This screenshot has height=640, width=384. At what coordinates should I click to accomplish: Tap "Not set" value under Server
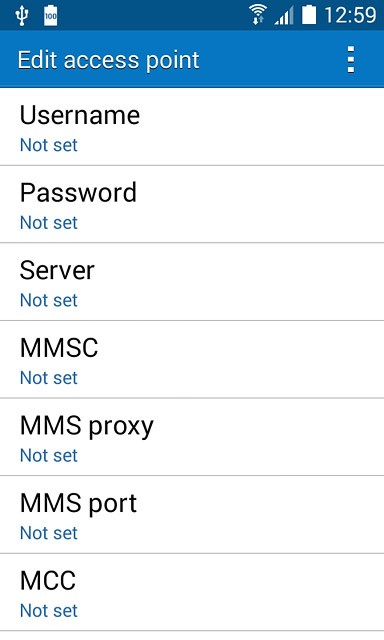pyautogui.click(x=49, y=300)
